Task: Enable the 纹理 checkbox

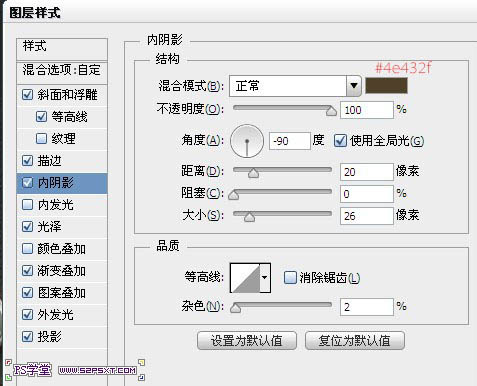Action: pos(41,138)
